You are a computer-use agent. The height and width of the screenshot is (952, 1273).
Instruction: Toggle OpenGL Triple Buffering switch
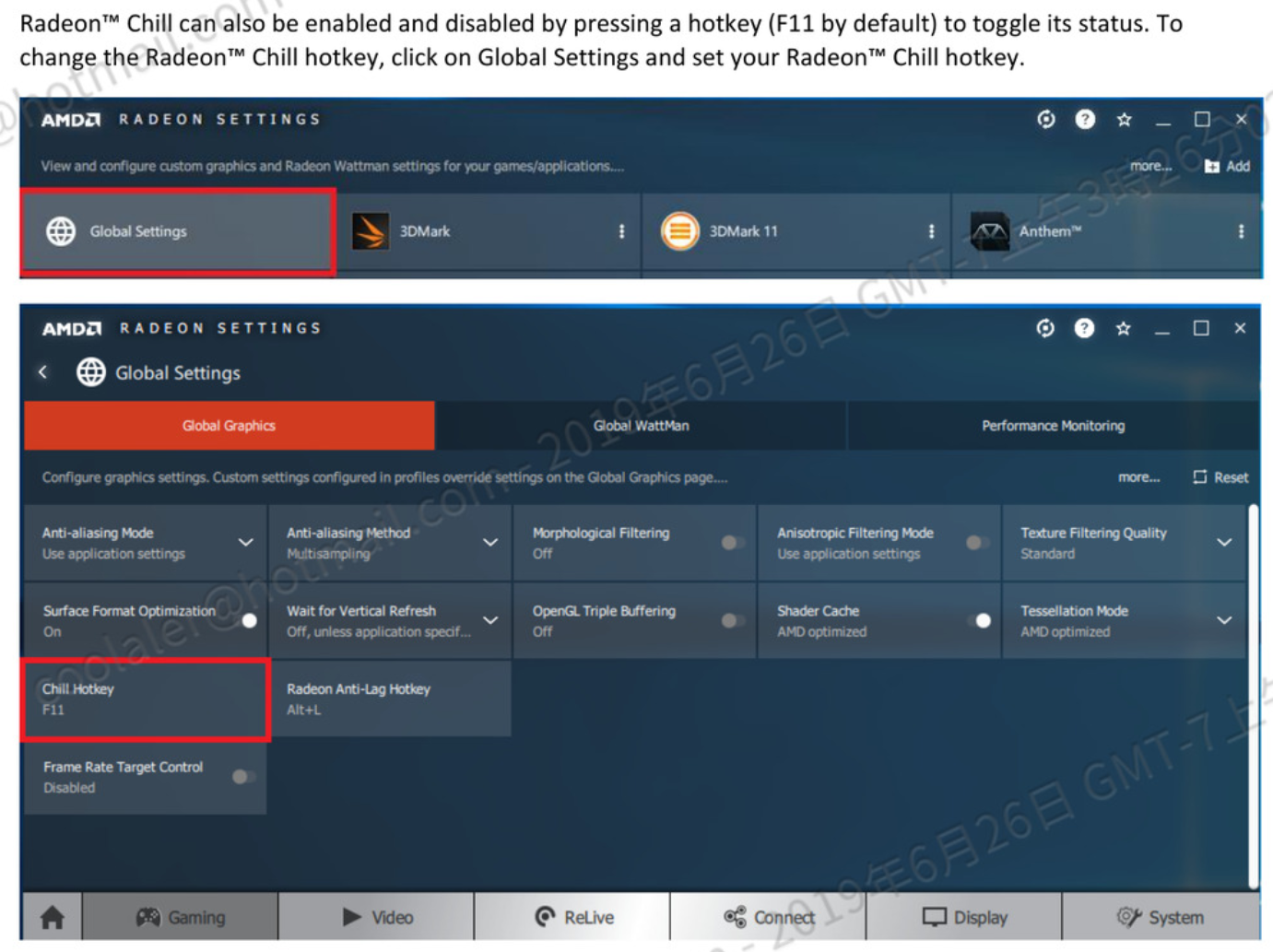click(734, 621)
